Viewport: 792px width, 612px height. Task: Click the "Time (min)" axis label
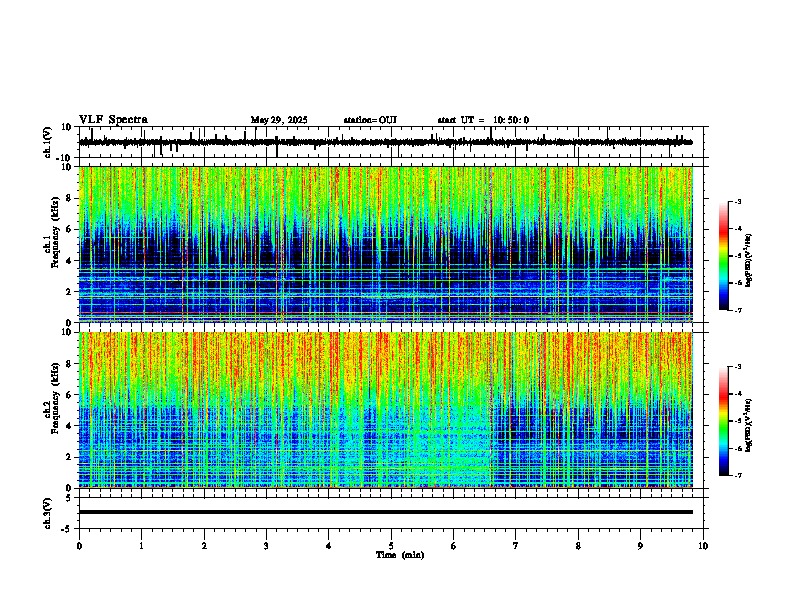[x=400, y=555]
